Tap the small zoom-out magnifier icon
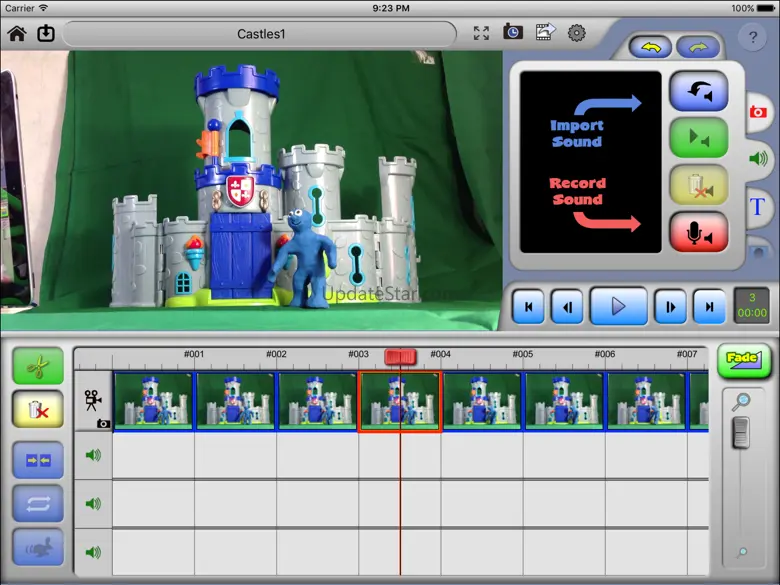The image size is (780, 585). pyautogui.click(x=742, y=552)
